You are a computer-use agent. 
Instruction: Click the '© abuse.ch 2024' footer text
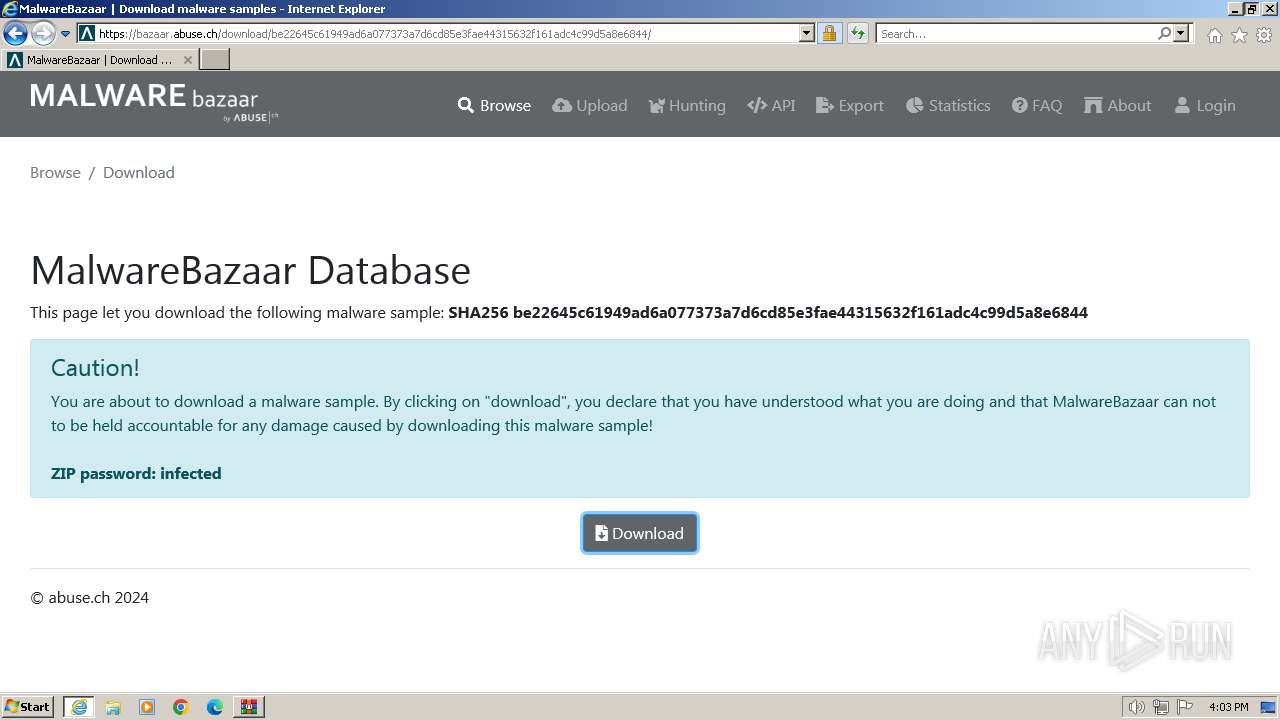coord(90,597)
